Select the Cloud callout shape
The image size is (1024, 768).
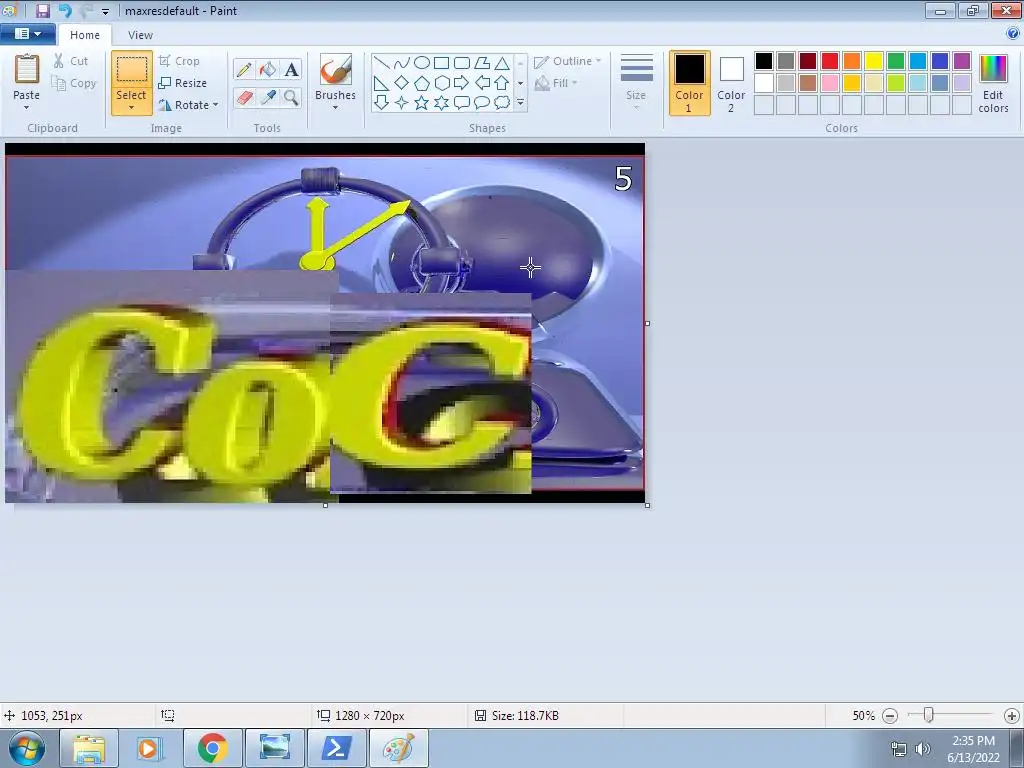pyautogui.click(x=502, y=103)
